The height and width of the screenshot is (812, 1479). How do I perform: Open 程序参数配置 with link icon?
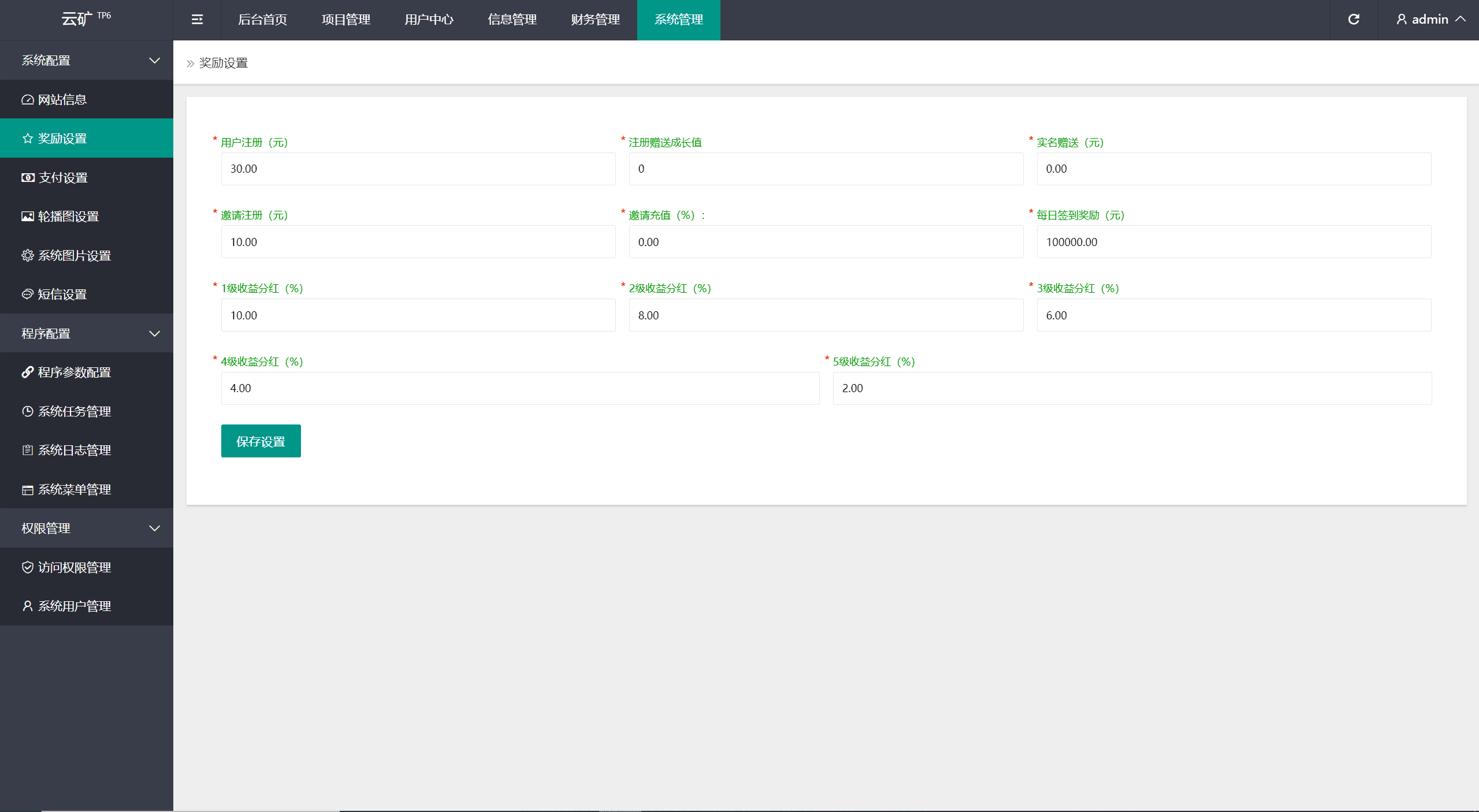74,373
